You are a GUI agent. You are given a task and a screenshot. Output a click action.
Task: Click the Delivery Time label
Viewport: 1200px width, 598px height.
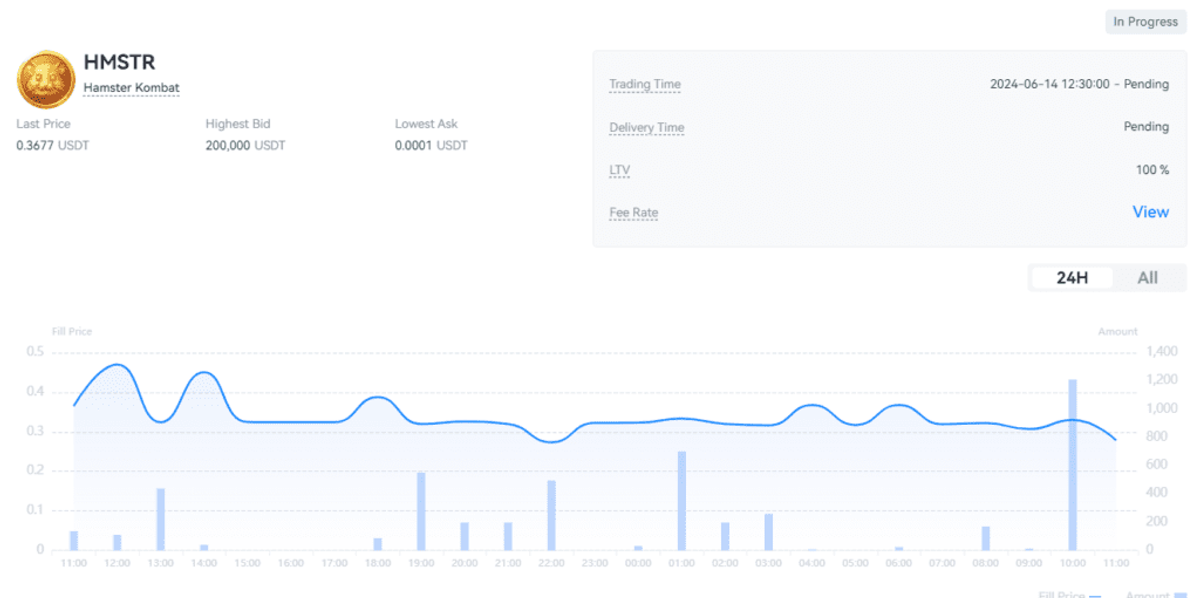646,127
